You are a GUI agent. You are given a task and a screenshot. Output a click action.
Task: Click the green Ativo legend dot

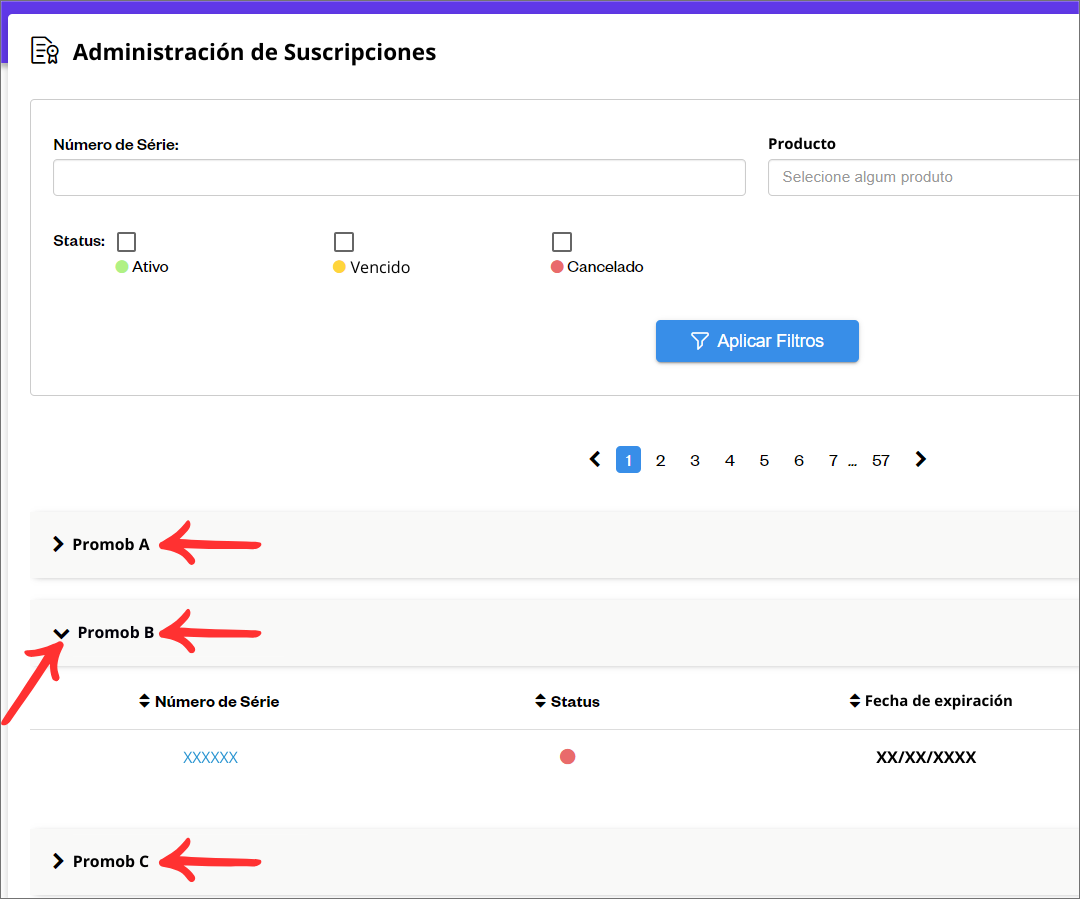click(122, 267)
